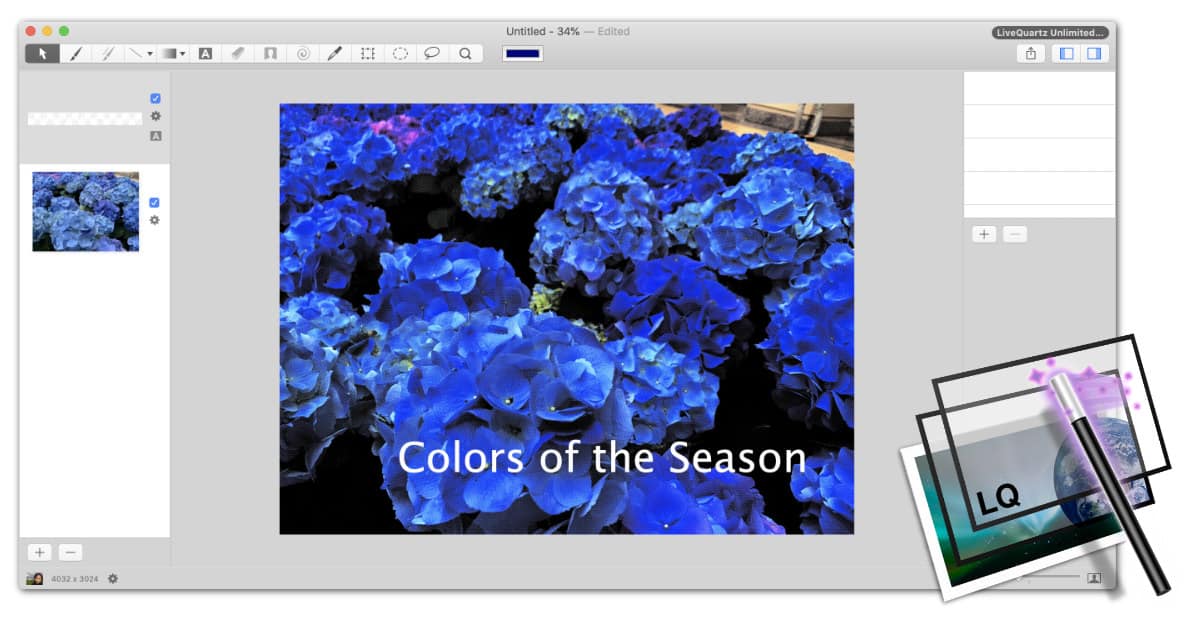Open the photo layer's gear settings
Image resolution: width=1200 pixels, height=628 pixels.
click(154, 220)
